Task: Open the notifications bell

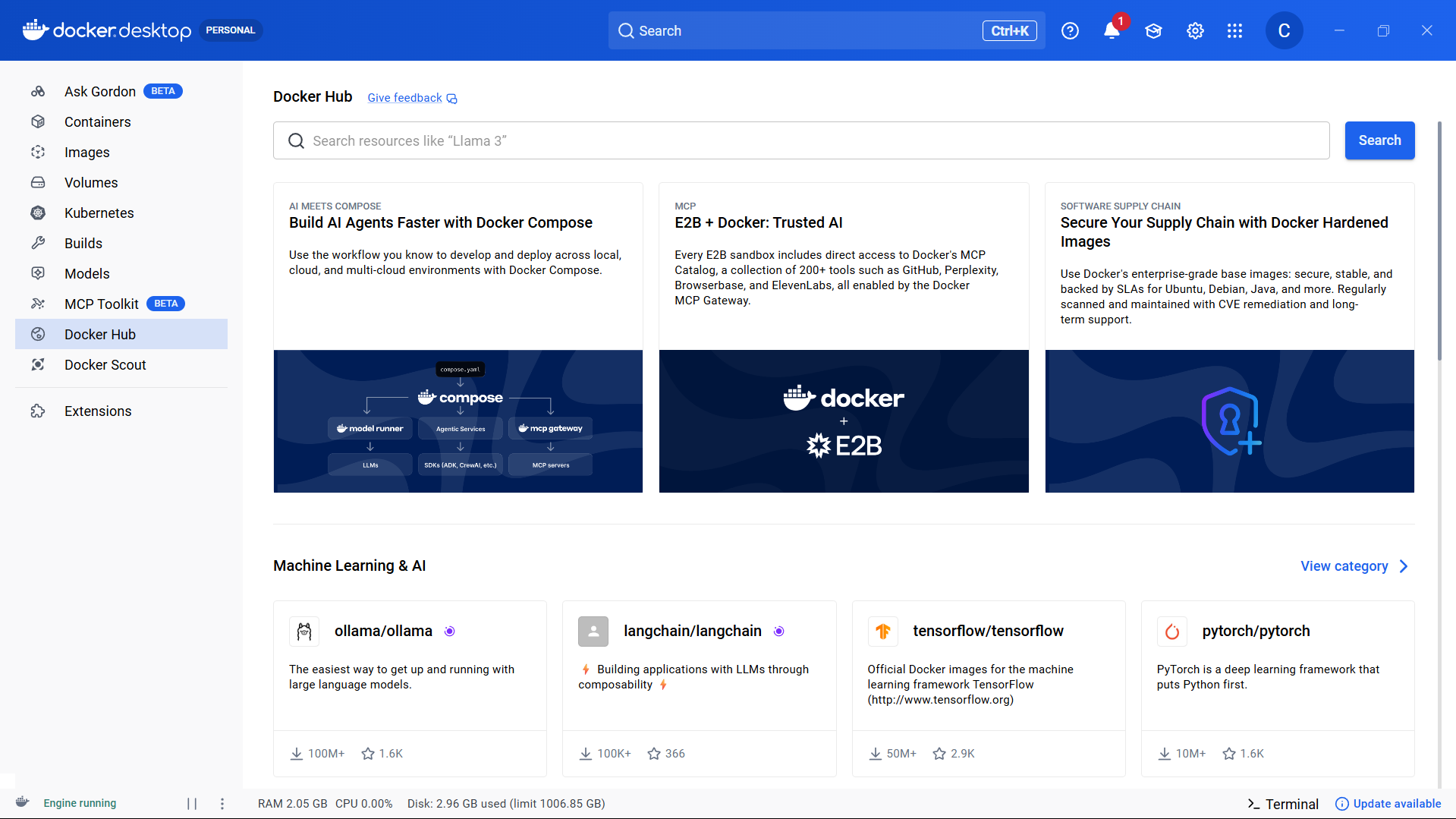Action: click(x=1112, y=30)
